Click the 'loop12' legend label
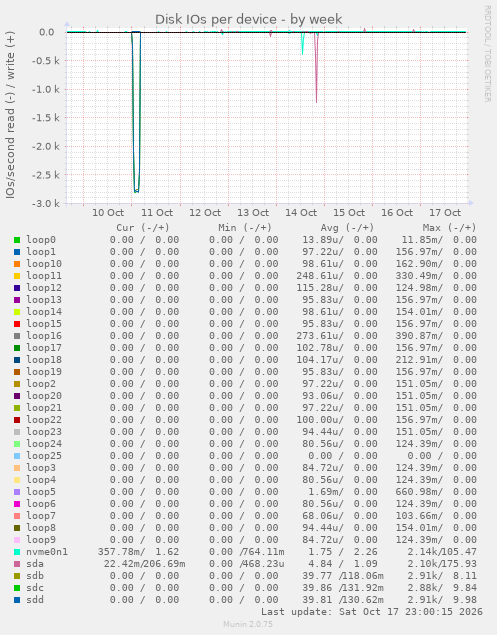 click(44, 288)
